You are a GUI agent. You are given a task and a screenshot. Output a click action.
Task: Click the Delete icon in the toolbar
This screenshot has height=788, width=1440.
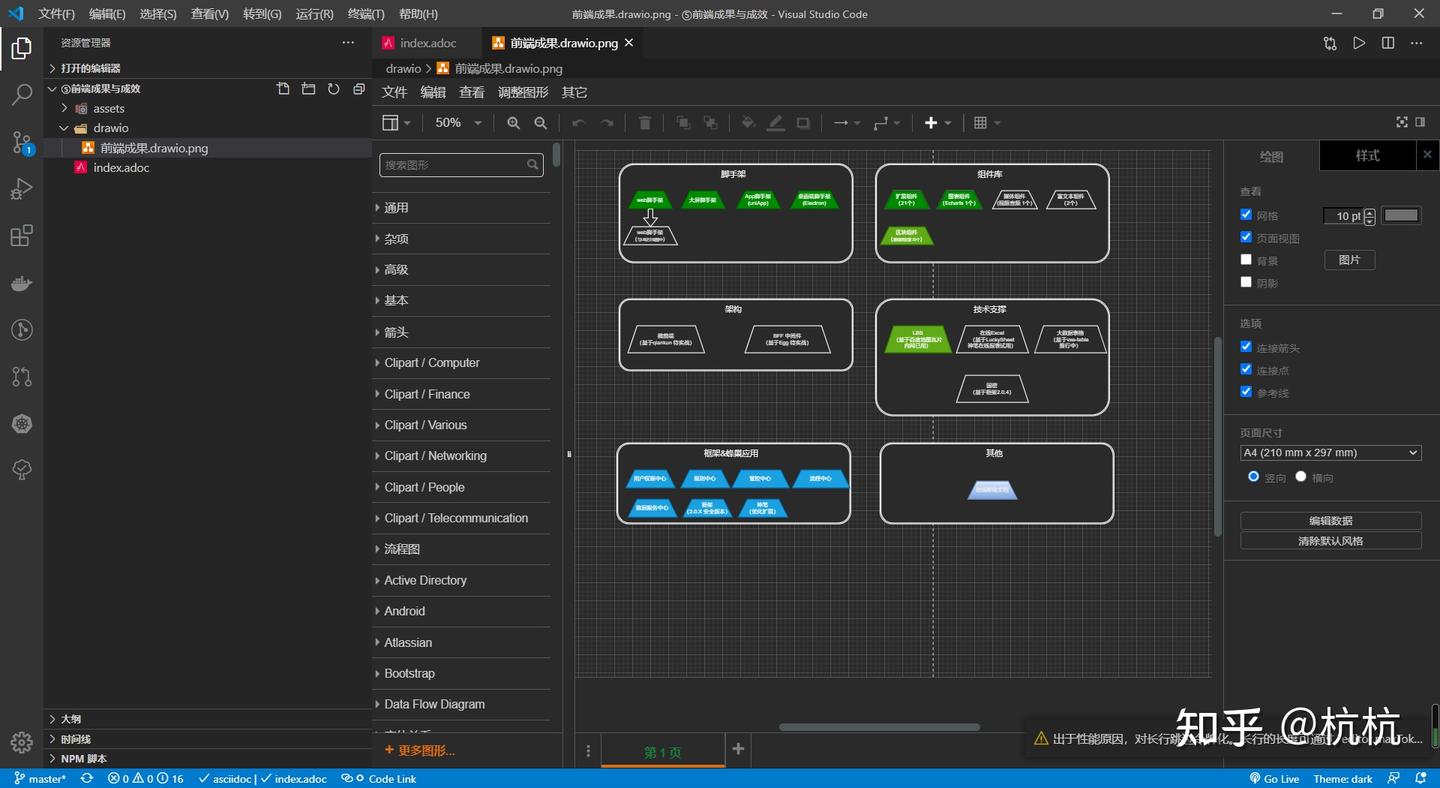(644, 122)
